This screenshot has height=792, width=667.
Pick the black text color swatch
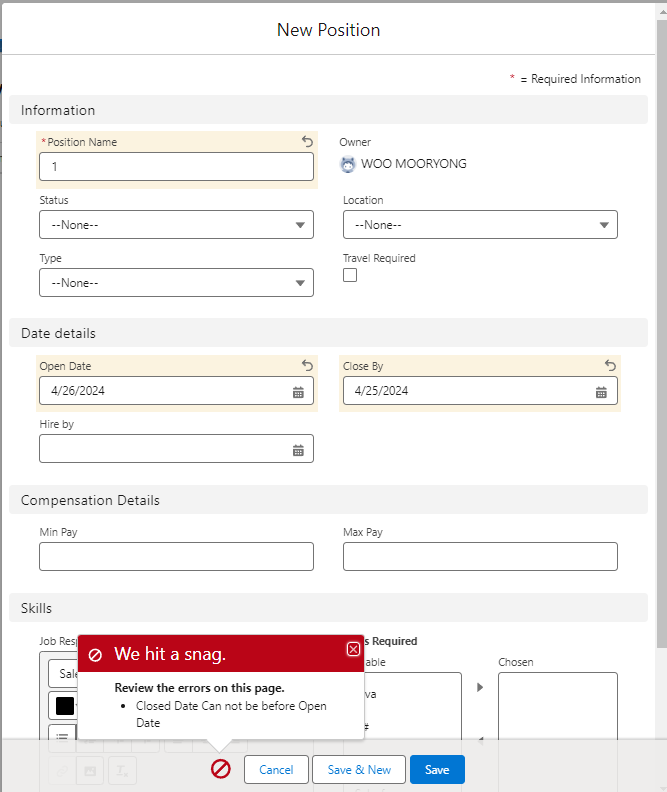pyautogui.click(x=64, y=706)
